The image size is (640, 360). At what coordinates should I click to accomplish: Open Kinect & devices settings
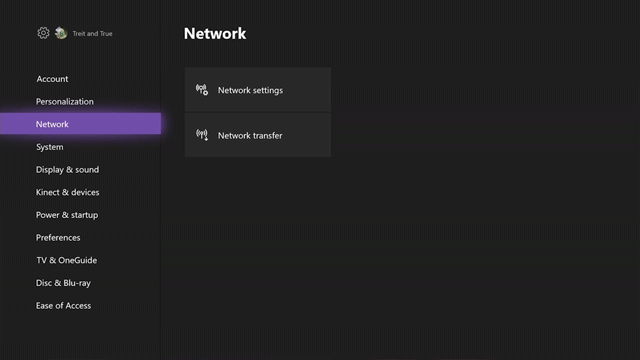(x=67, y=192)
